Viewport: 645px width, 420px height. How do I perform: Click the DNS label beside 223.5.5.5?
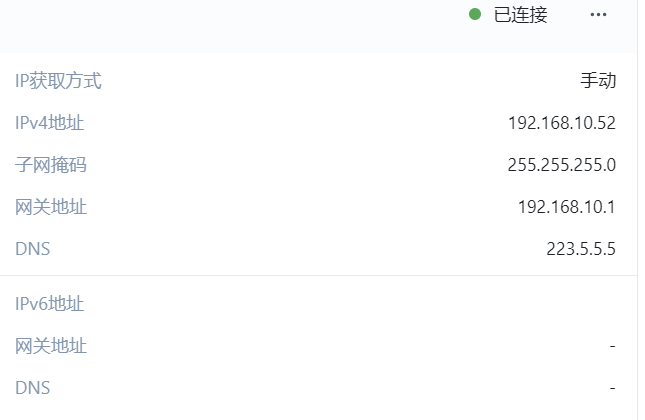(x=33, y=249)
